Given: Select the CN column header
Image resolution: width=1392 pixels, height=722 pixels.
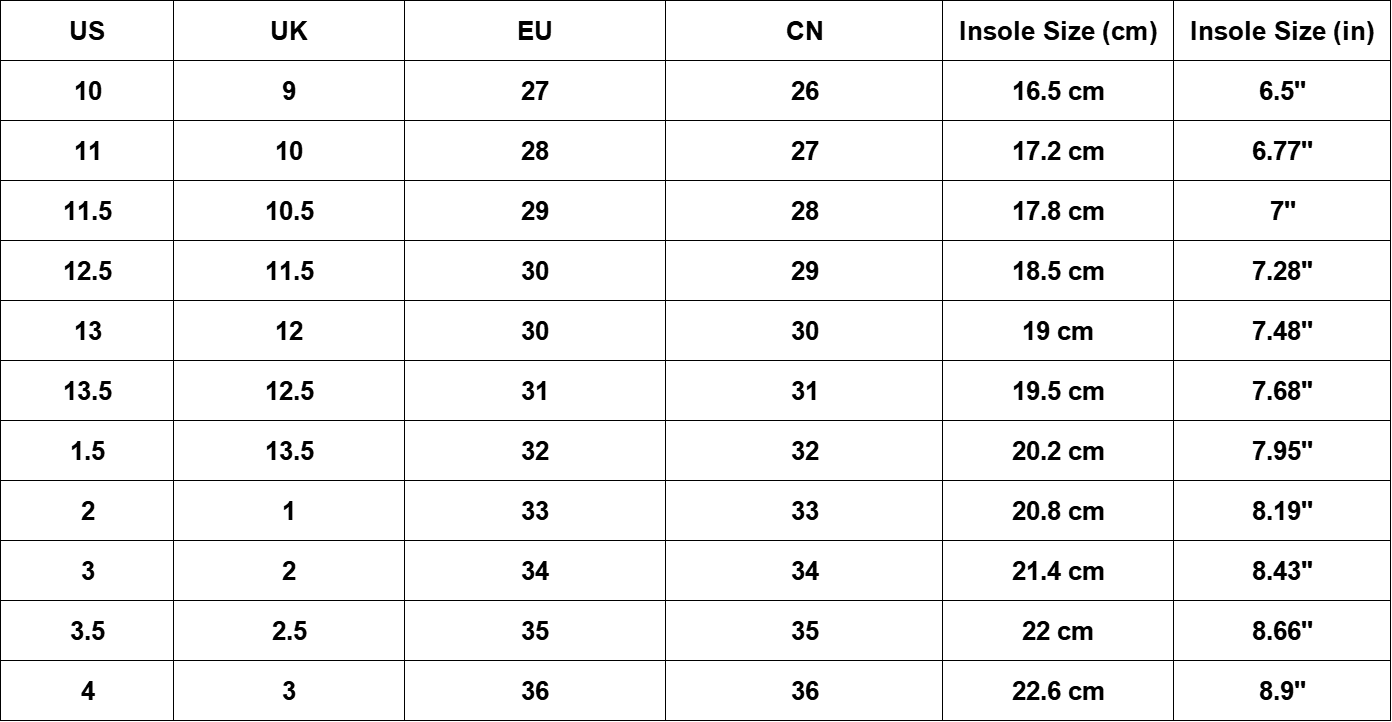Looking at the screenshot, I should pyautogui.click(x=804, y=31).
